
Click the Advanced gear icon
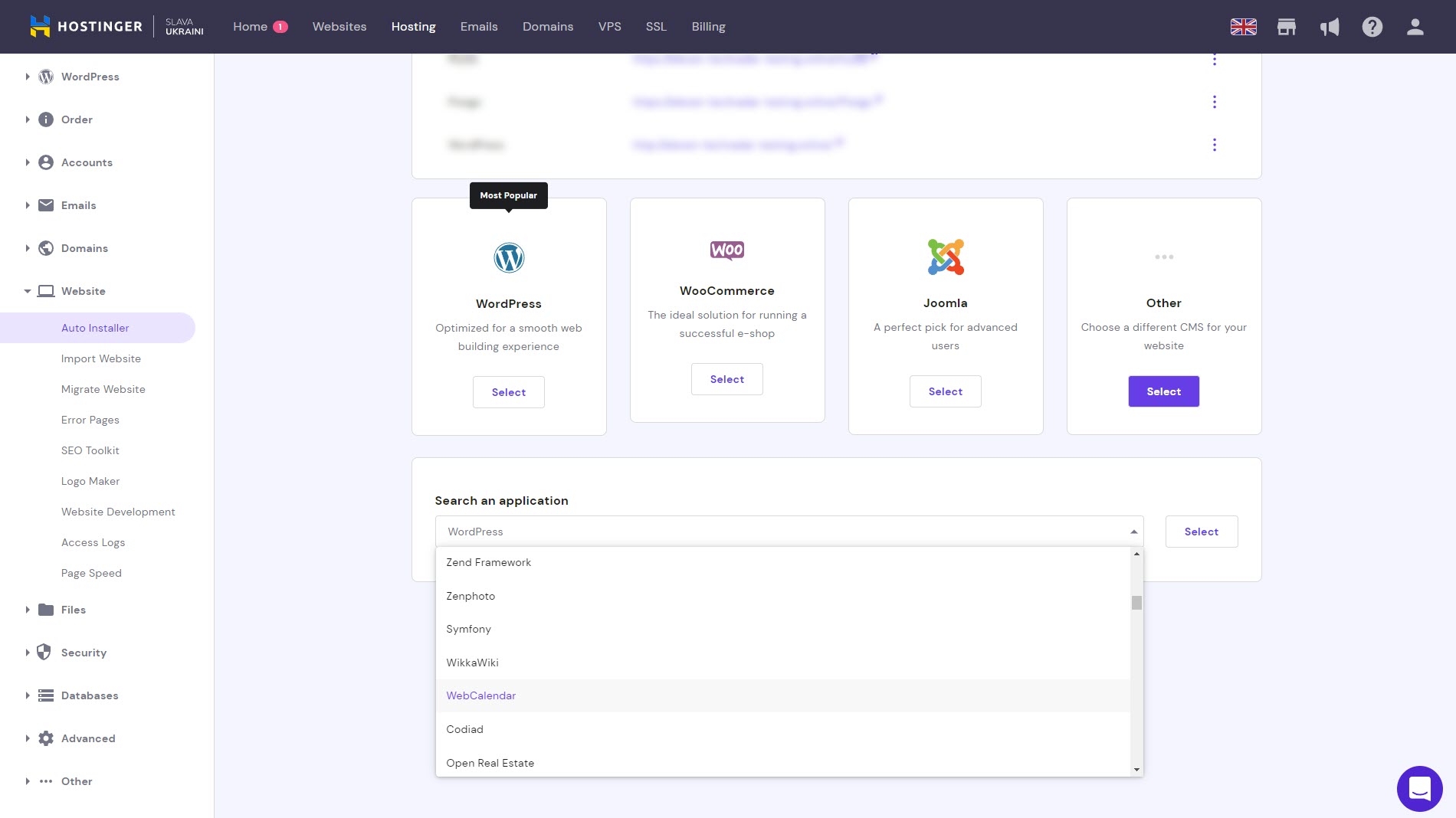tap(46, 738)
